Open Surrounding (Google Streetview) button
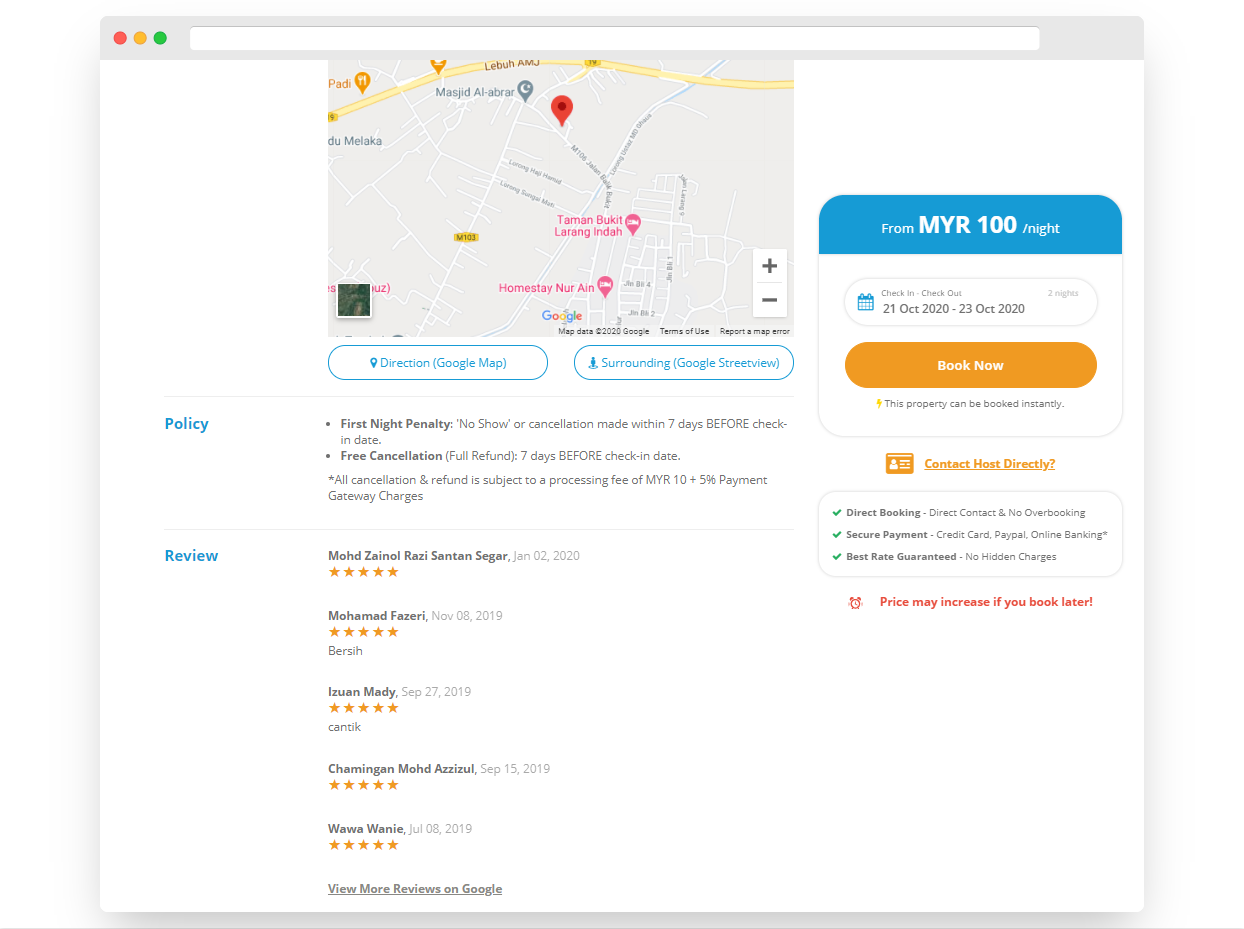 [683, 363]
